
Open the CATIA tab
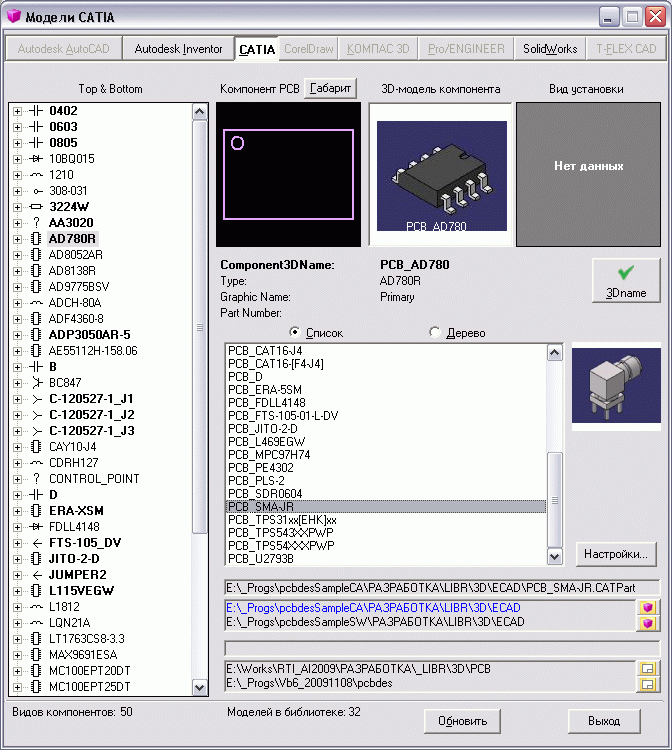tap(257, 49)
